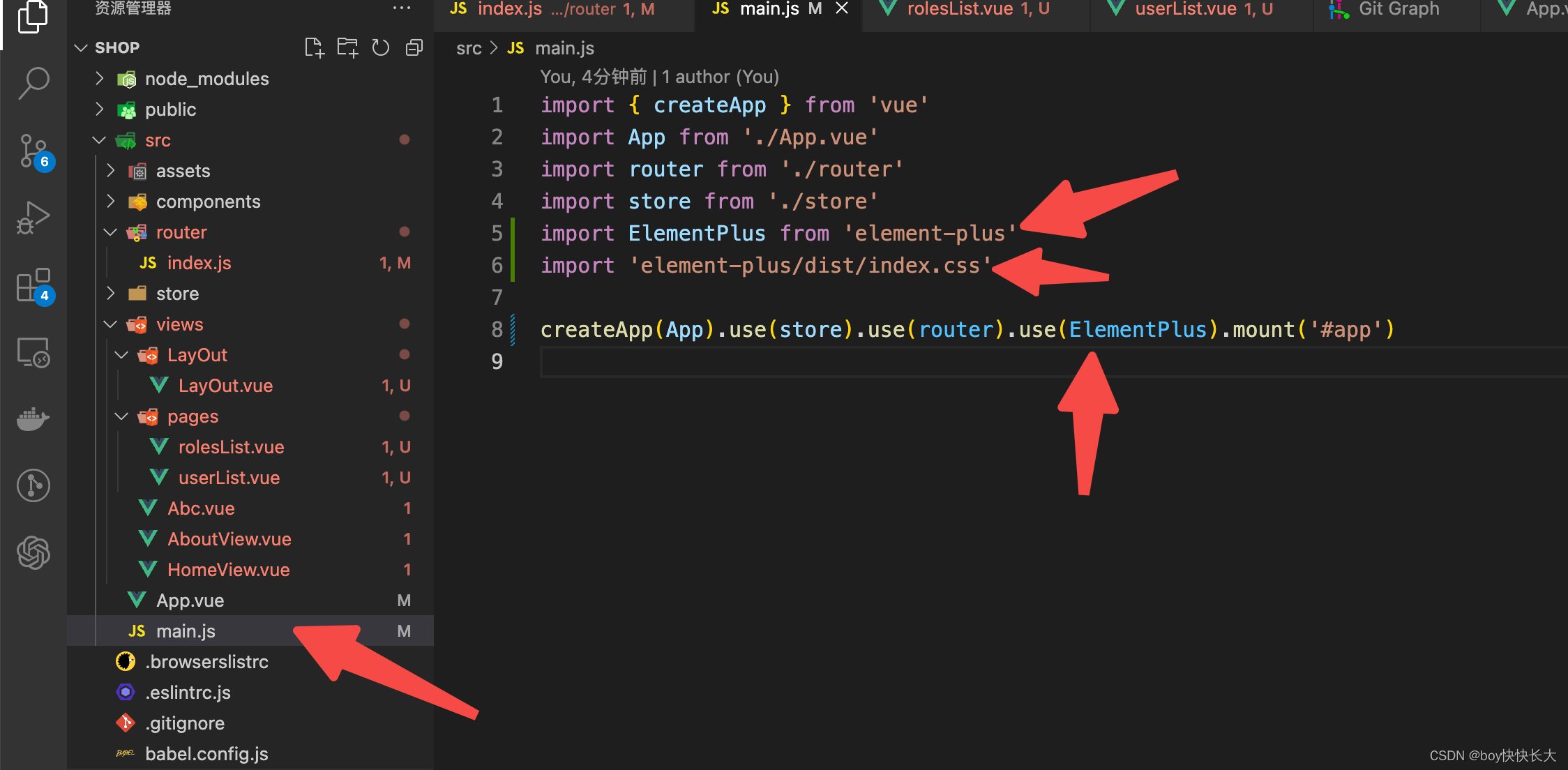Open rolesList.vue in the file tree

(250, 447)
